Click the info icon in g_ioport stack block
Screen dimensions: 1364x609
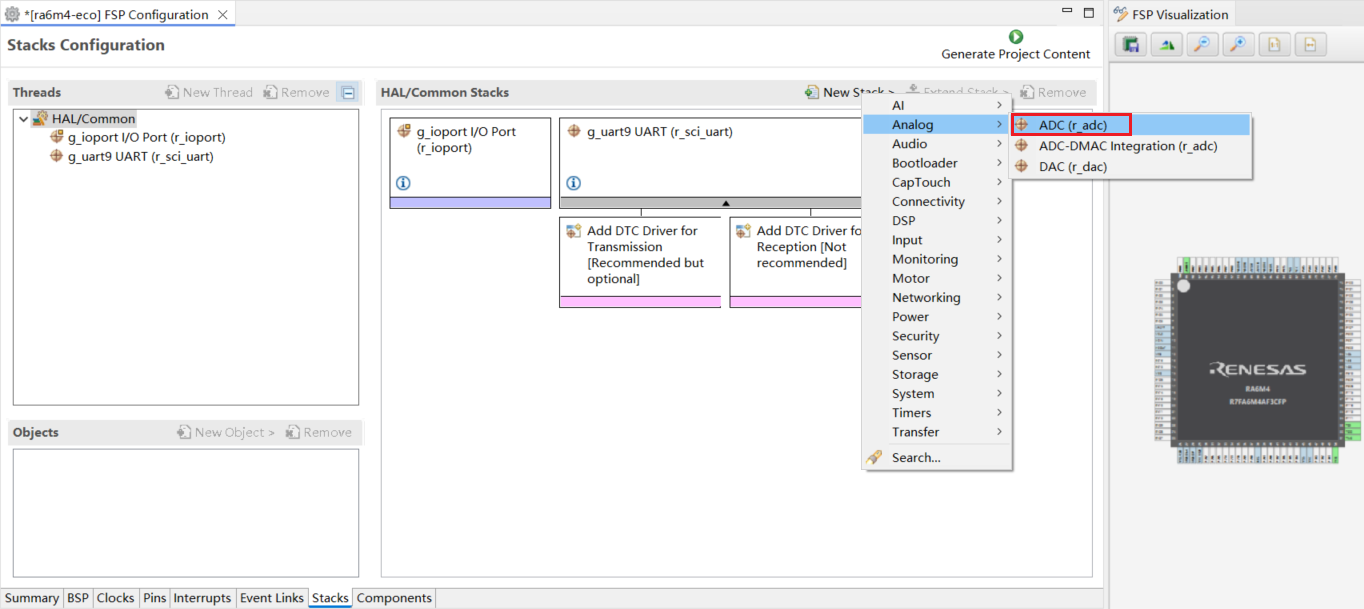coord(404,183)
